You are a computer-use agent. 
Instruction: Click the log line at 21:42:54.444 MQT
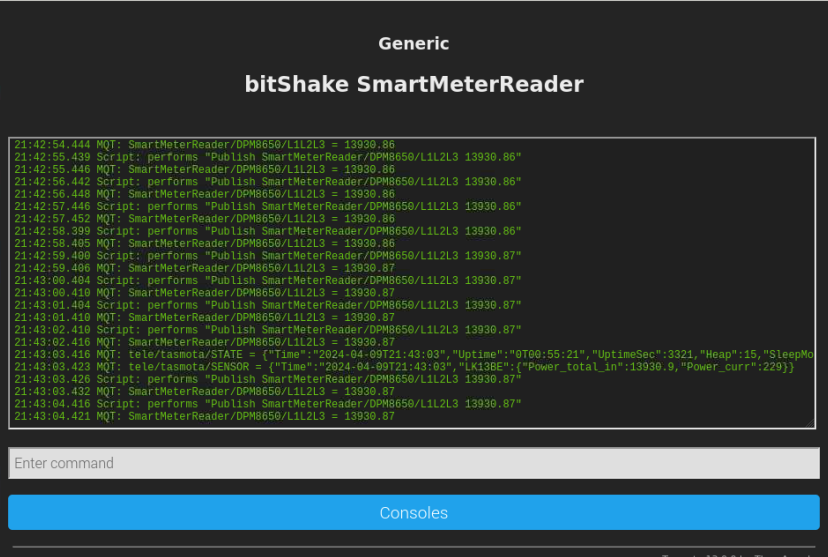point(204,145)
